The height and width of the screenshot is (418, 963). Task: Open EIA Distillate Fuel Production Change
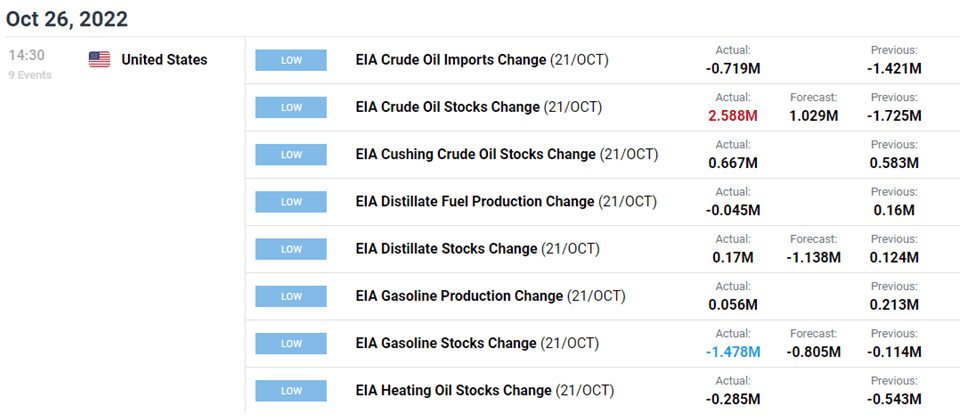[x=506, y=201]
